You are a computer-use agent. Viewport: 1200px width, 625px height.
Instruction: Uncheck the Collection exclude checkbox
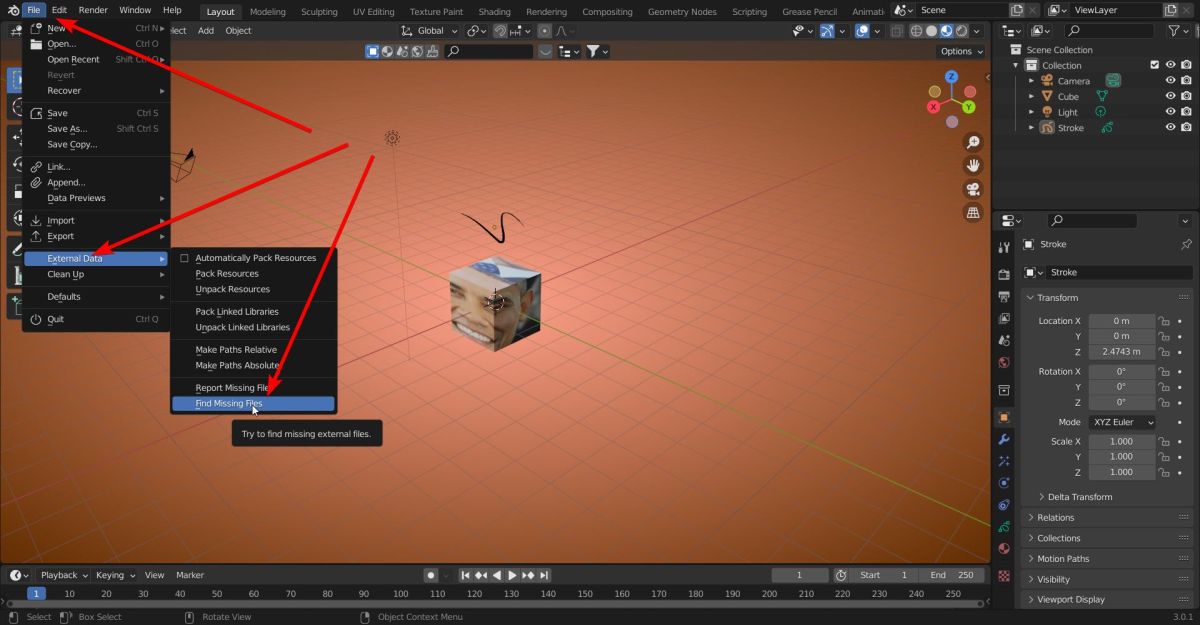[x=1155, y=65]
